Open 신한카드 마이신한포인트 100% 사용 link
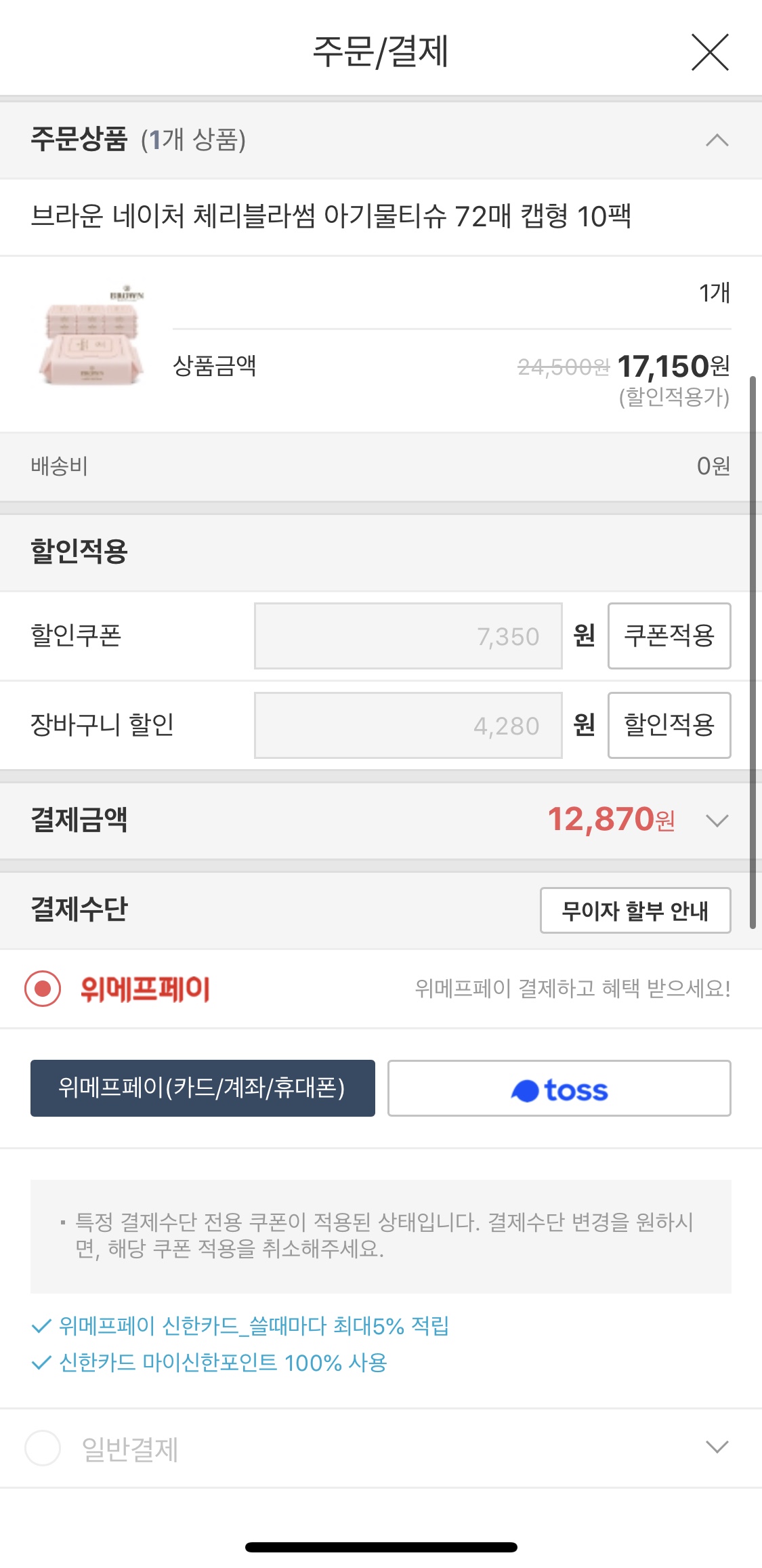 (x=223, y=1362)
